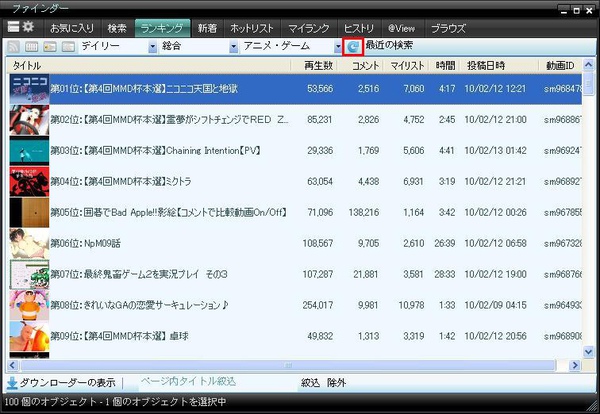Switch to the 検索 tab
Viewport: 600px width, 414px height.
(117, 28)
